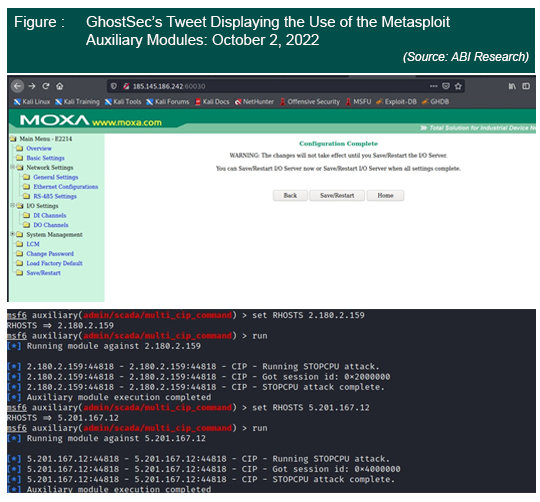The image size is (540, 502).
Task: Open DI Channels page
Action: point(50,215)
